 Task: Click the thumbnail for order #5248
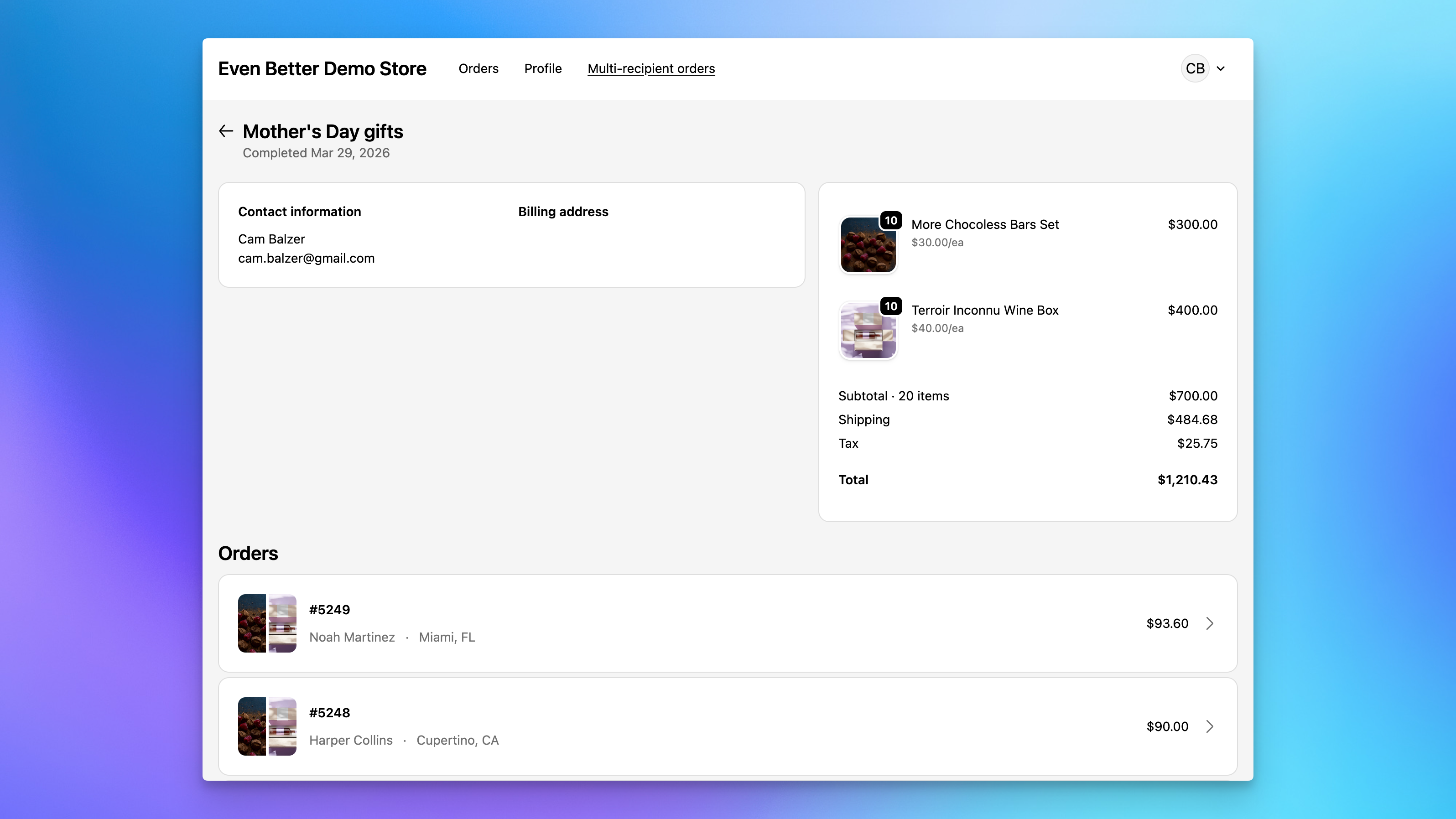pos(266,726)
